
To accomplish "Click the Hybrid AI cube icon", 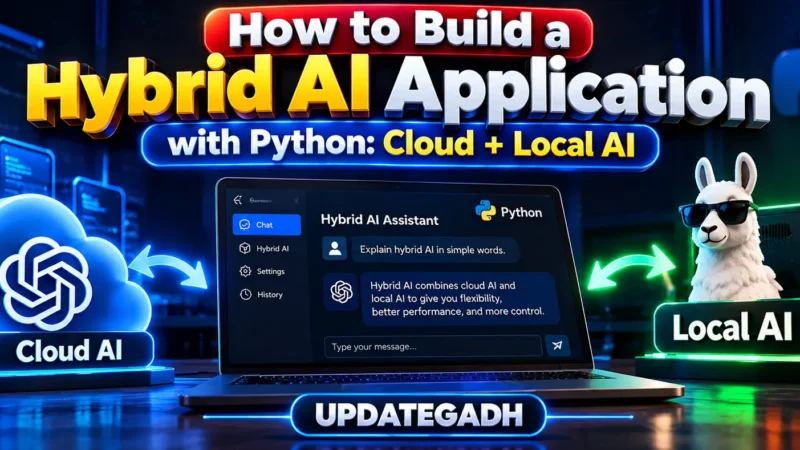I will [x=245, y=248].
